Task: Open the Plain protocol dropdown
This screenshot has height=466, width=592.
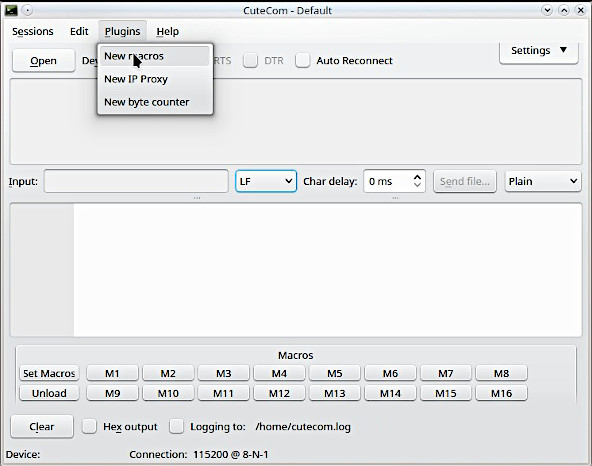Action: coord(543,181)
